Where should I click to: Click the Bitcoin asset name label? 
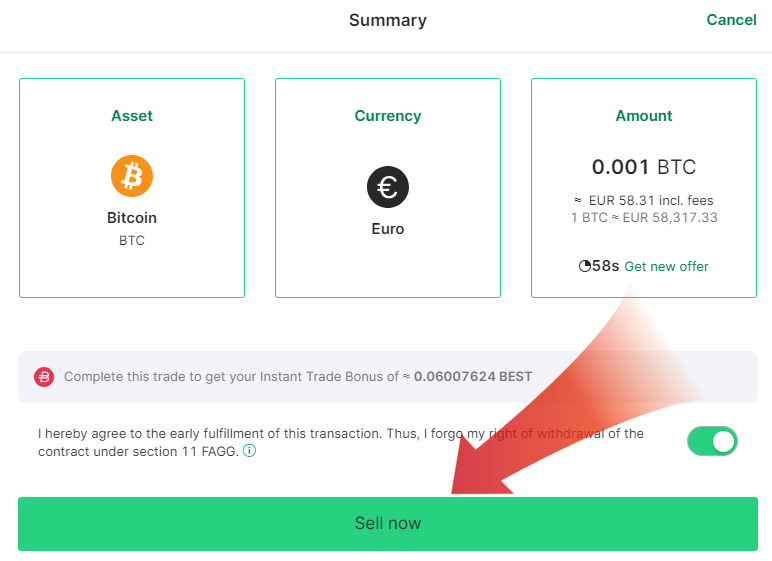[x=132, y=218]
